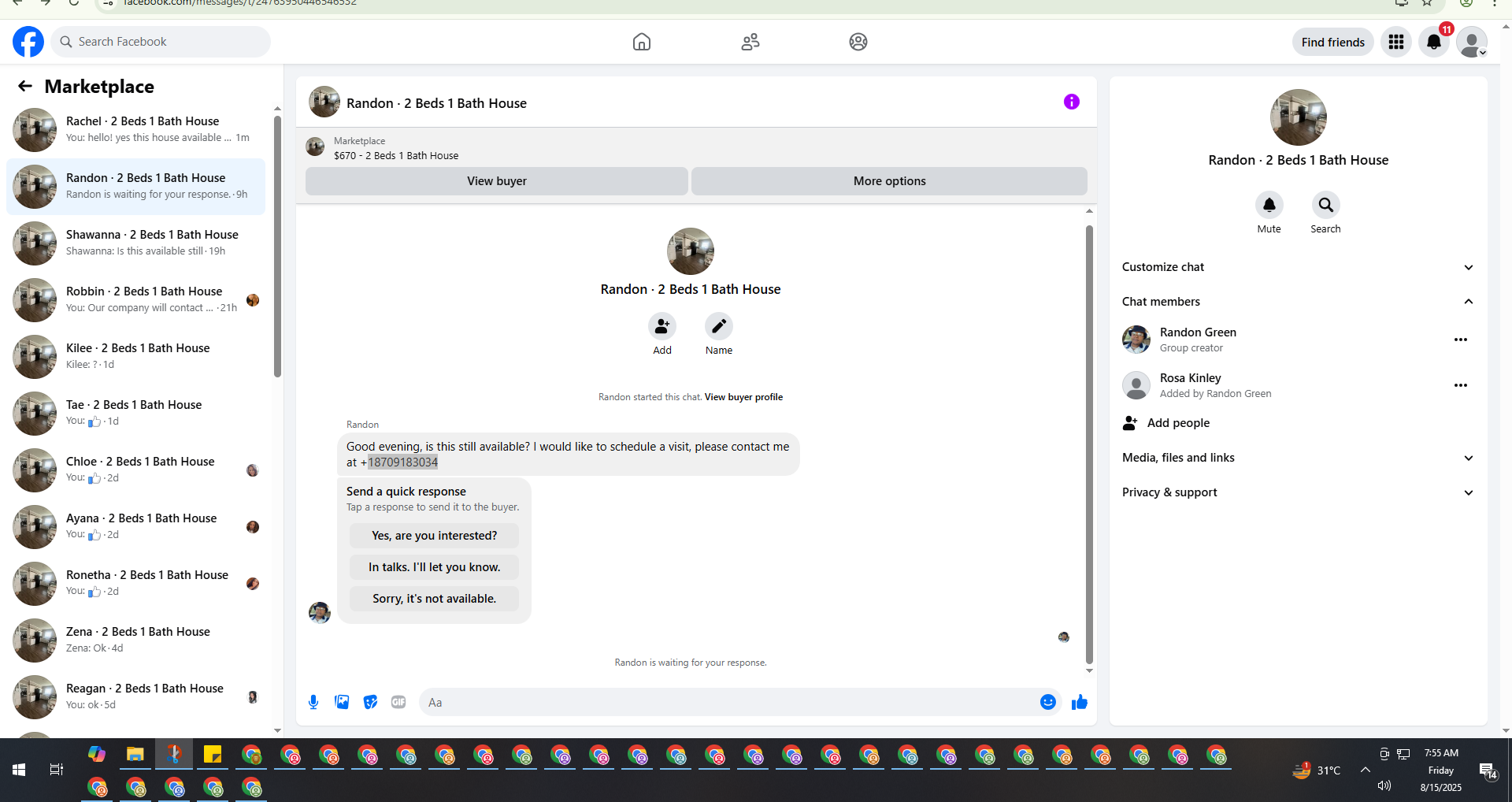The height and width of the screenshot is (802, 1512).
Task: Open volume control in system tray
Action: tap(1384, 785)
